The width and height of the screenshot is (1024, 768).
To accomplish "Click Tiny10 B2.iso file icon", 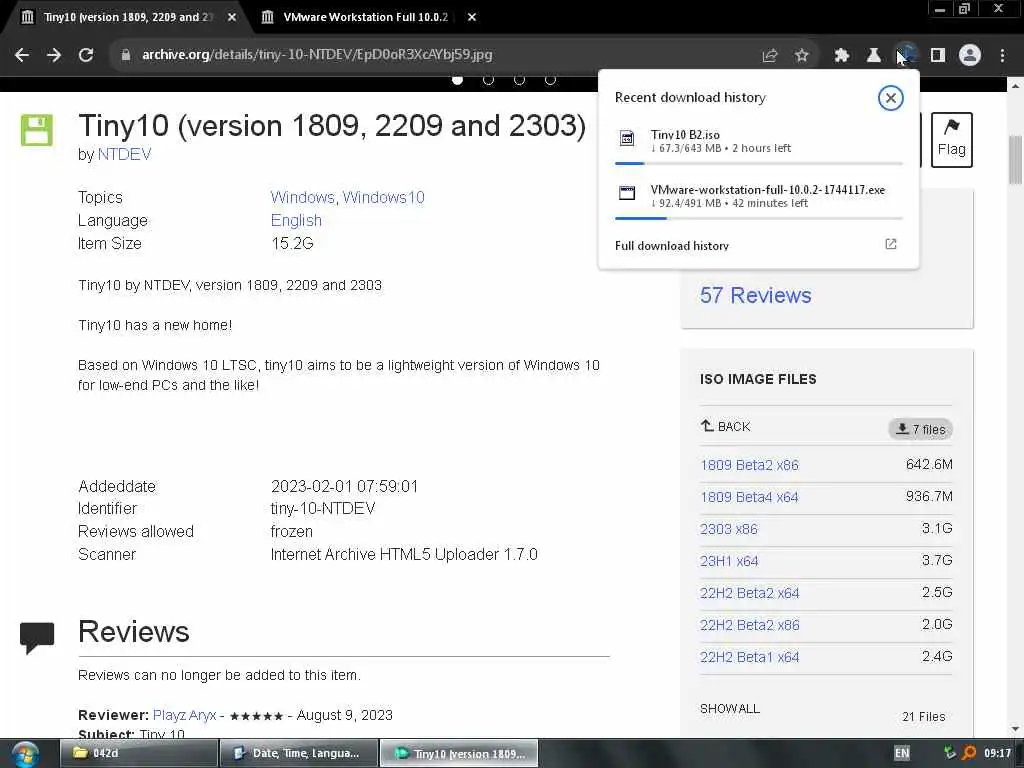I will 627,138.
